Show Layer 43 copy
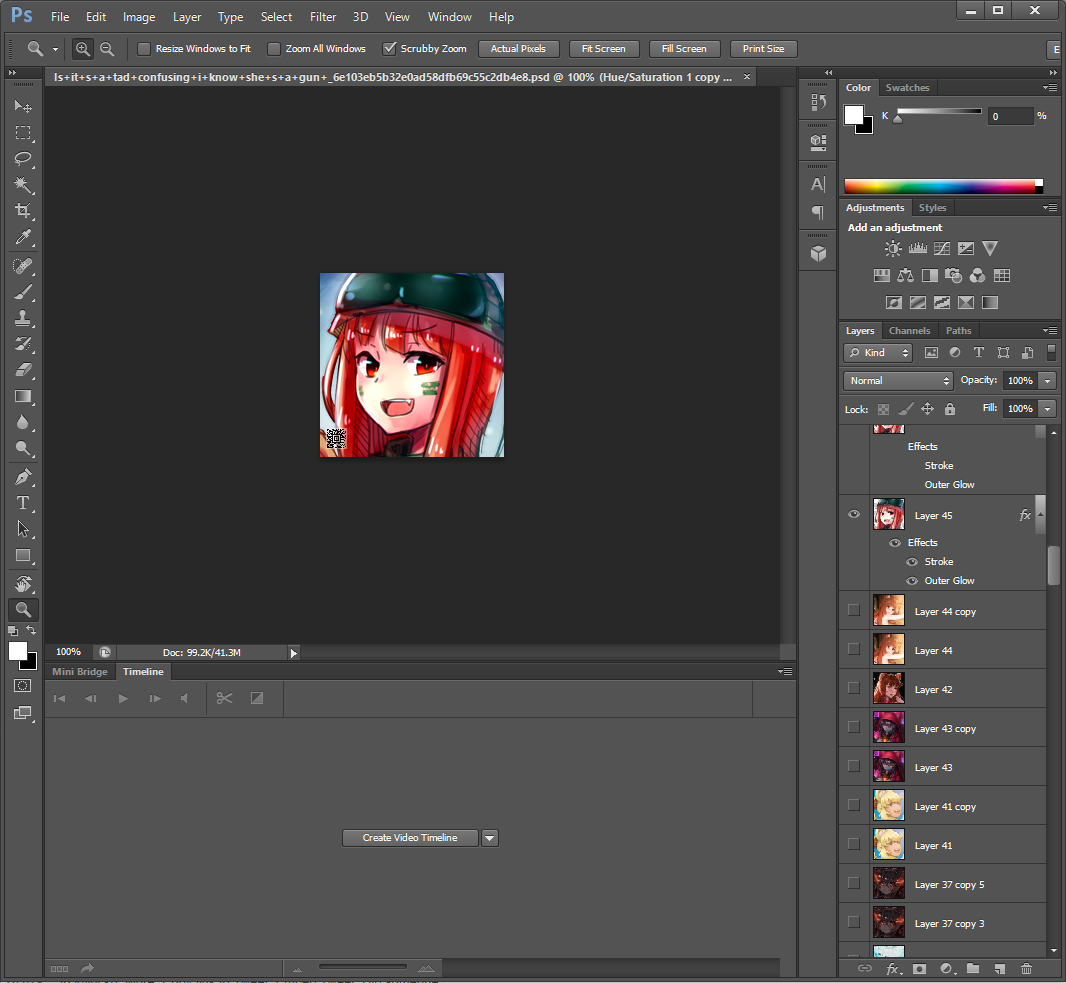 (x=854, y=727)
